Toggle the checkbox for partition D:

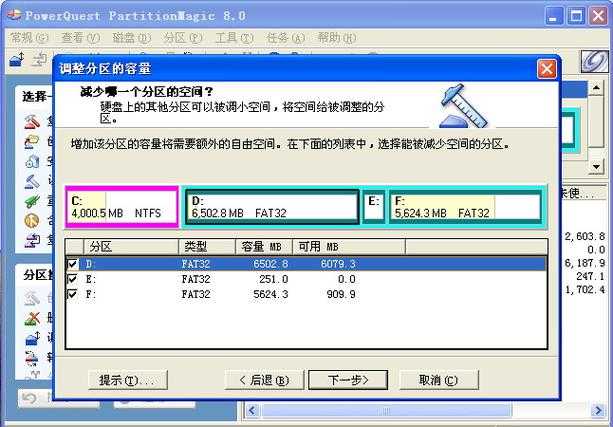(x=73, y=264)
